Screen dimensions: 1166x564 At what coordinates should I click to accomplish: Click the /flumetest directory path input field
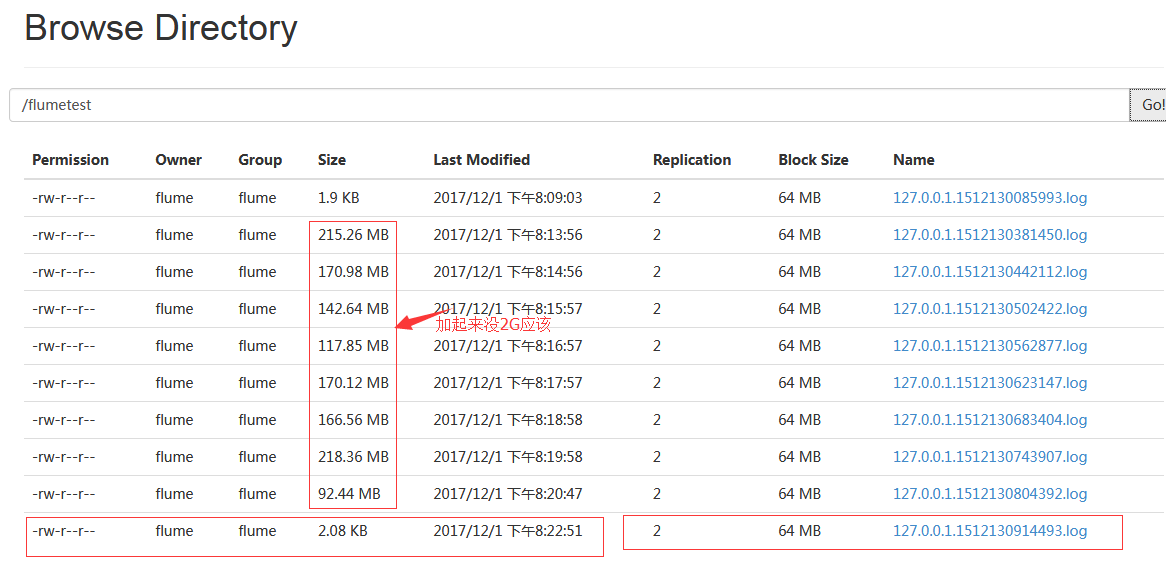click(x=568, y=105)
